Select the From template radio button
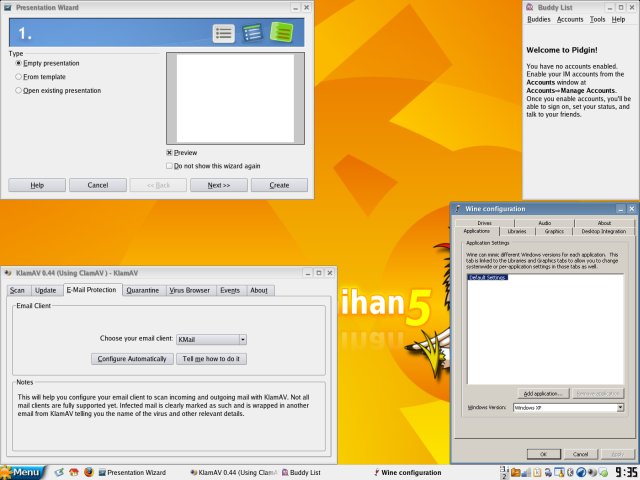The width and height of the screenshot is (640, 480). click(x=18, y=77)
